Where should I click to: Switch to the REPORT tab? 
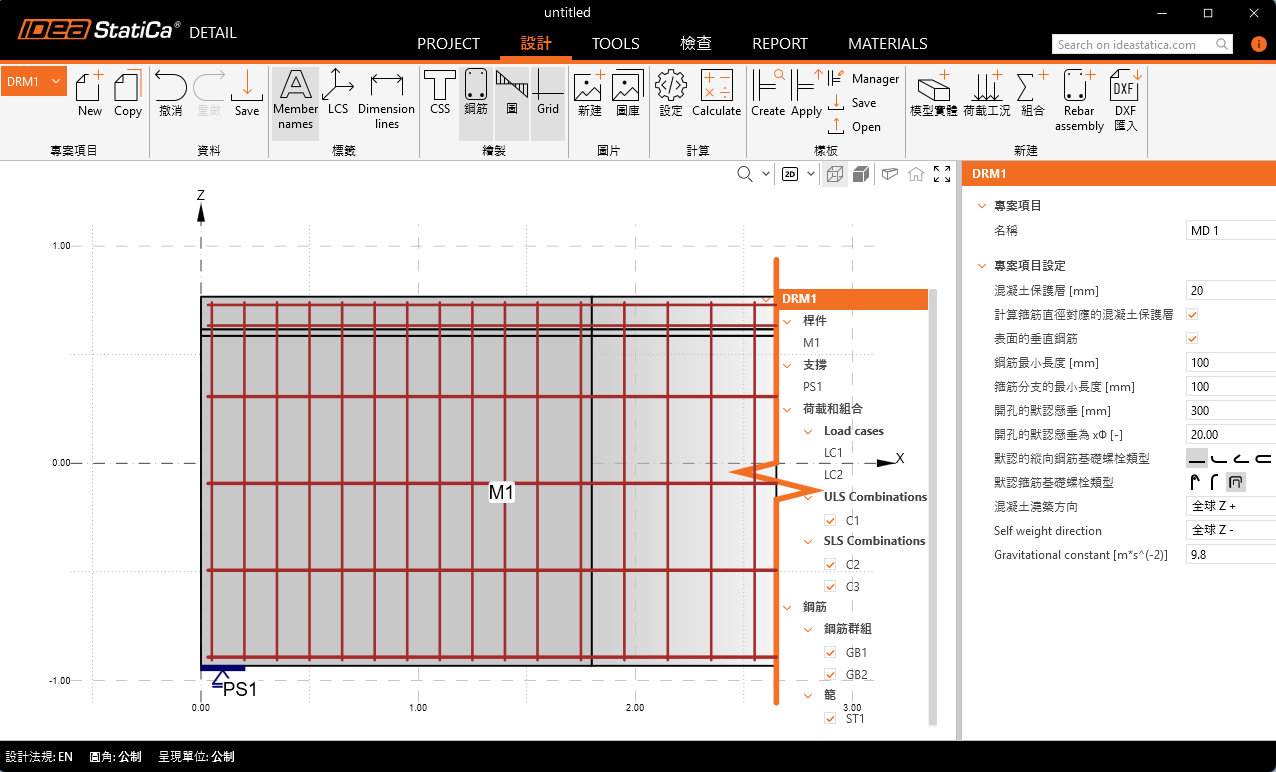pyautogui.click(x=780, y=44)
